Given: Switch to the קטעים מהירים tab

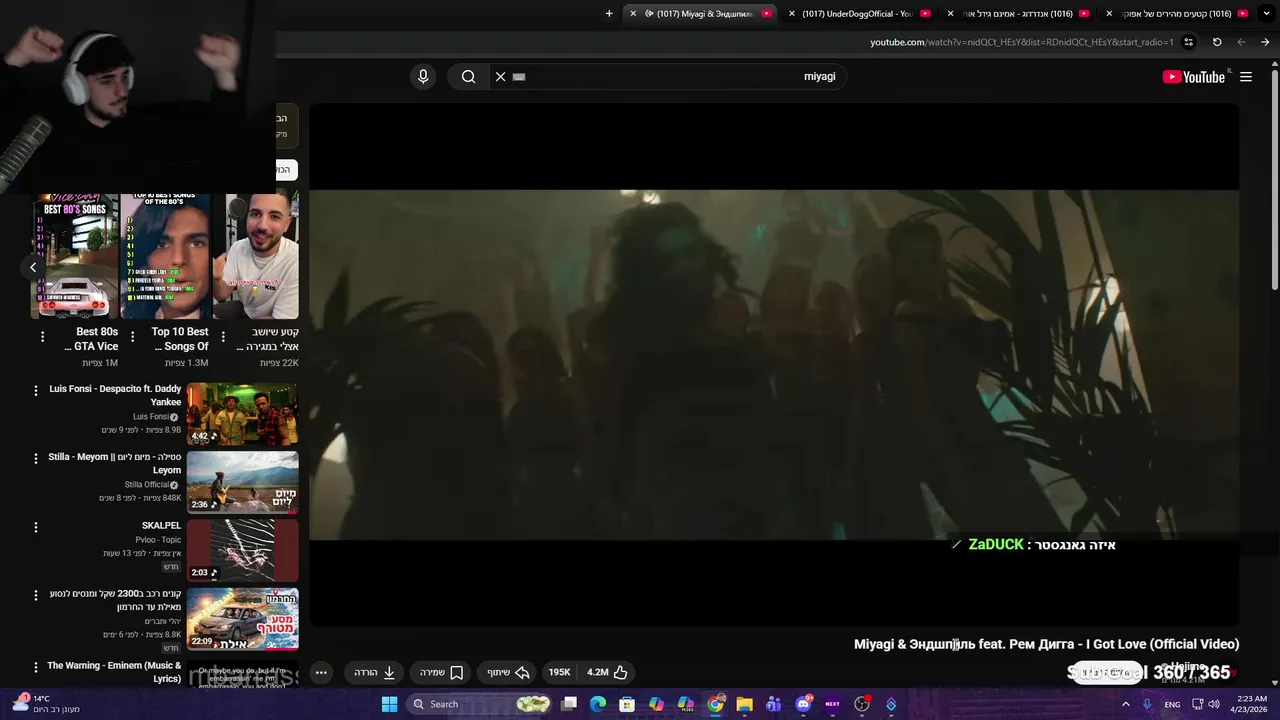Looking at the screenshot, I should (1178, 13).
